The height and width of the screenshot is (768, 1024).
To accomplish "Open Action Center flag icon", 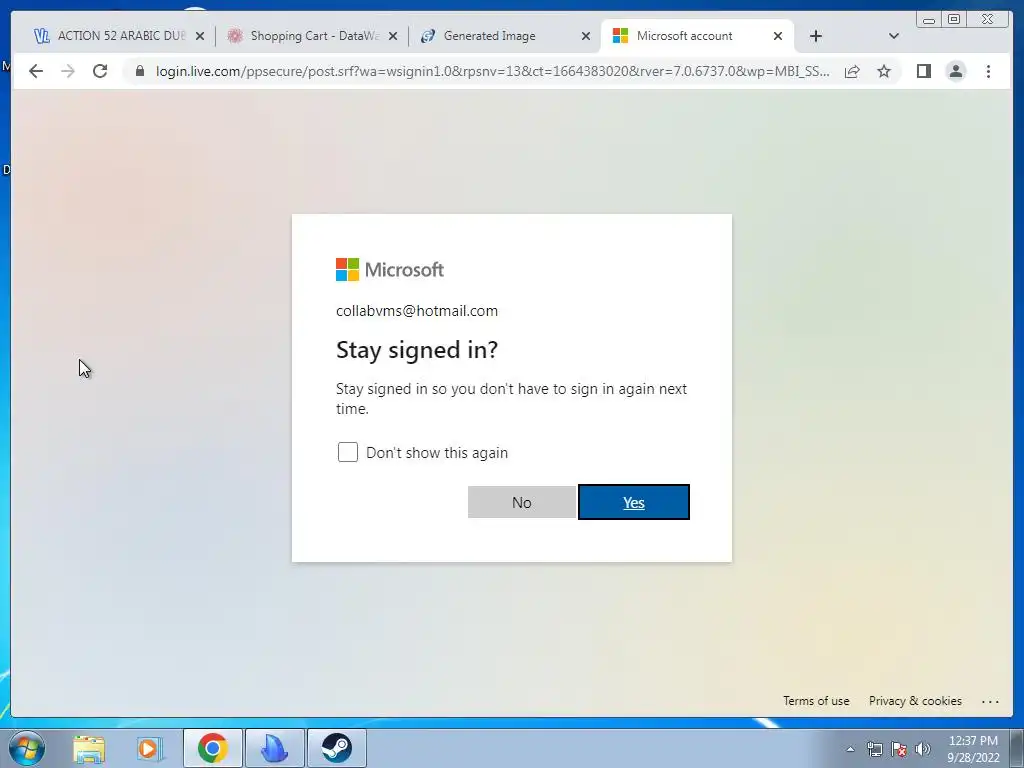I will point(899,749).
